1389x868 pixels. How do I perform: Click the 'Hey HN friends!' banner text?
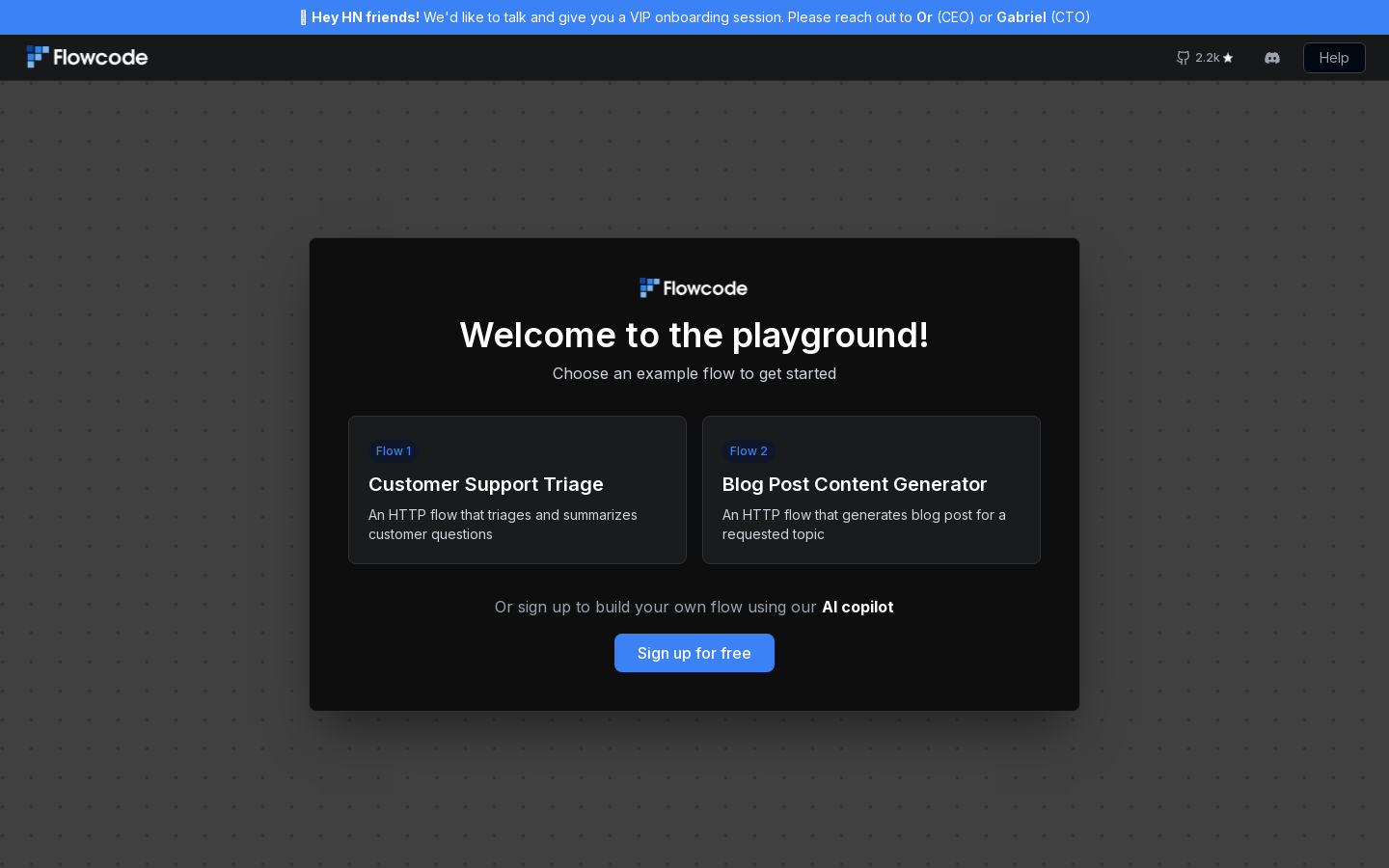[x=365, y=17]
